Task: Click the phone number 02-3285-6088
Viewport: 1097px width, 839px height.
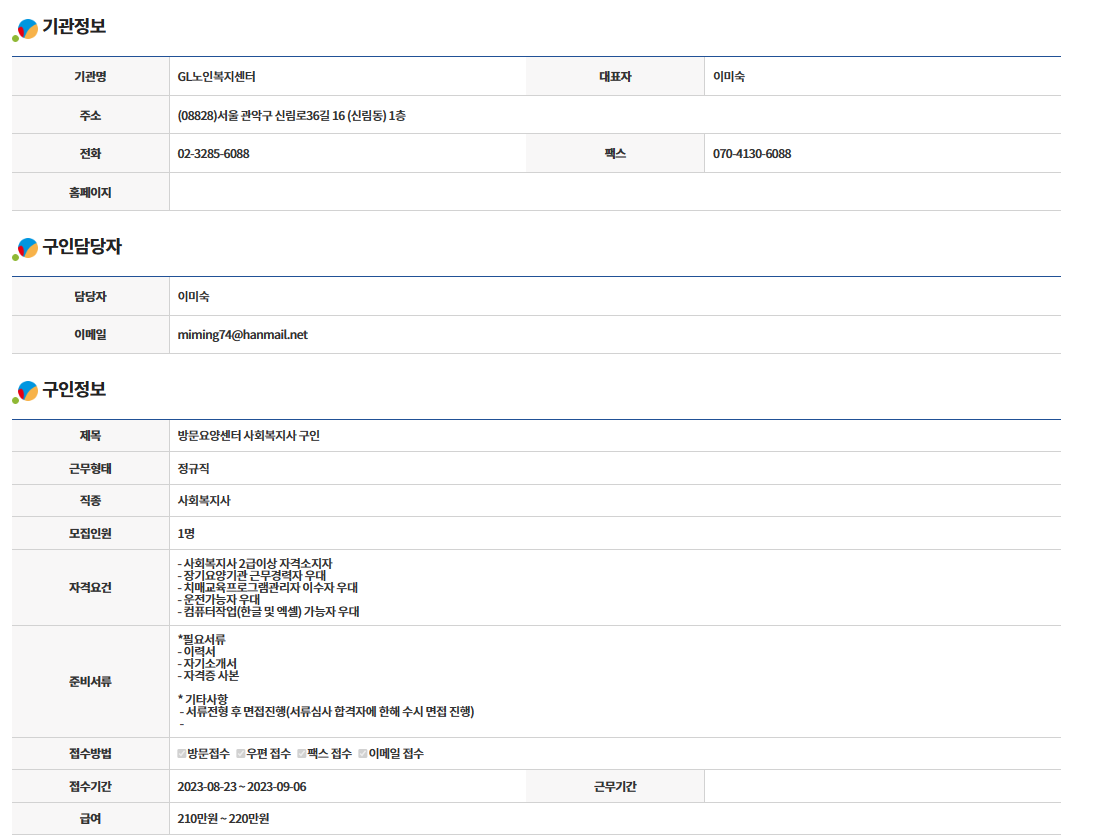Action: 213,154
